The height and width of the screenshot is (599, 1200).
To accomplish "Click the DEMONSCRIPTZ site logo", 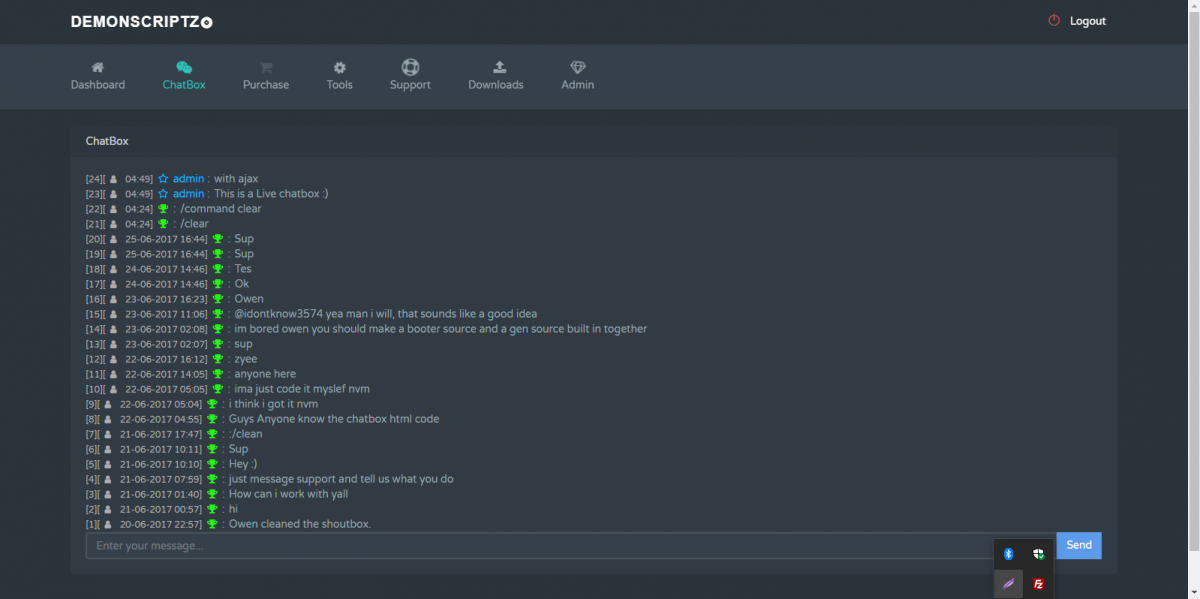I will click(x=141, y=22).
